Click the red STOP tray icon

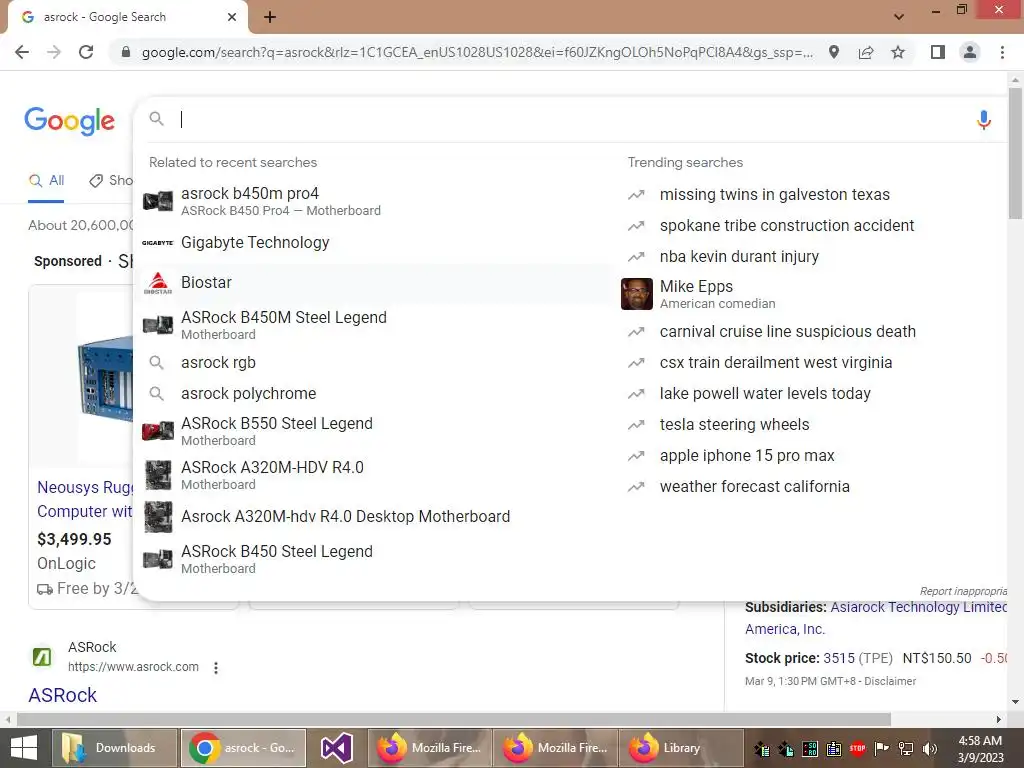[857, 748]
